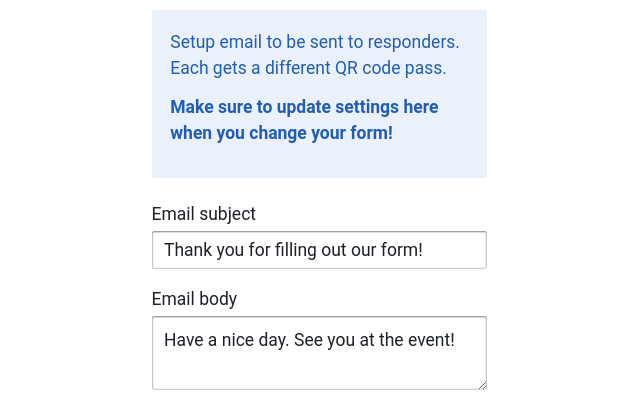Click the word "nice" in email body
Viewport: 640px width, 400px height.
click(238, 340)
